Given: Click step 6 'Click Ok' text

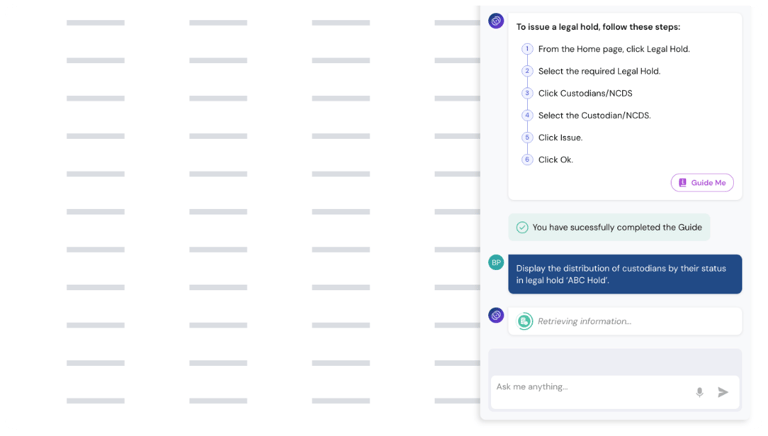Looking at the screenshot, I should (555, 159).
